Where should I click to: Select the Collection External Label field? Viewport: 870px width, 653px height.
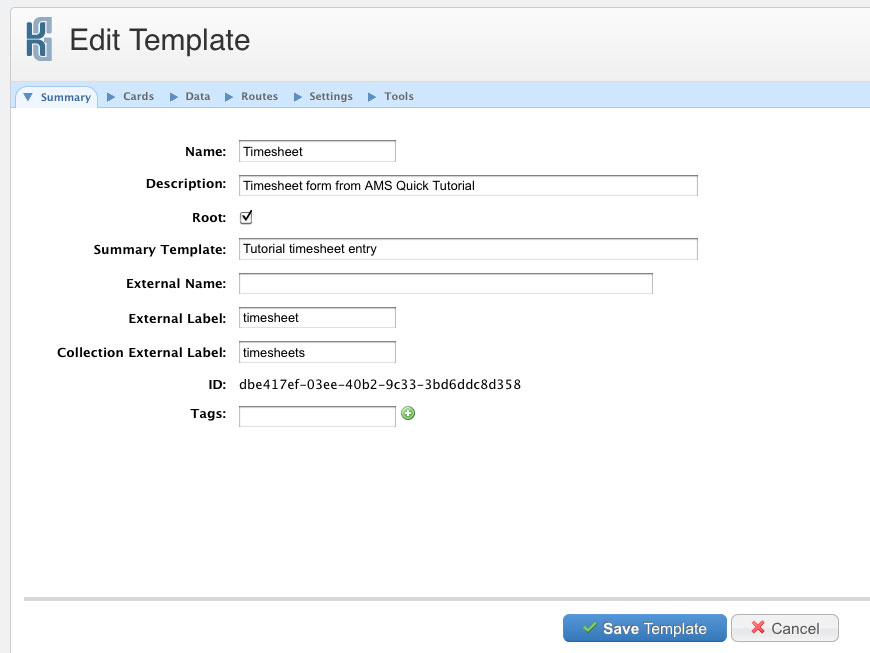pyautogui.click(x=317, y=352)
